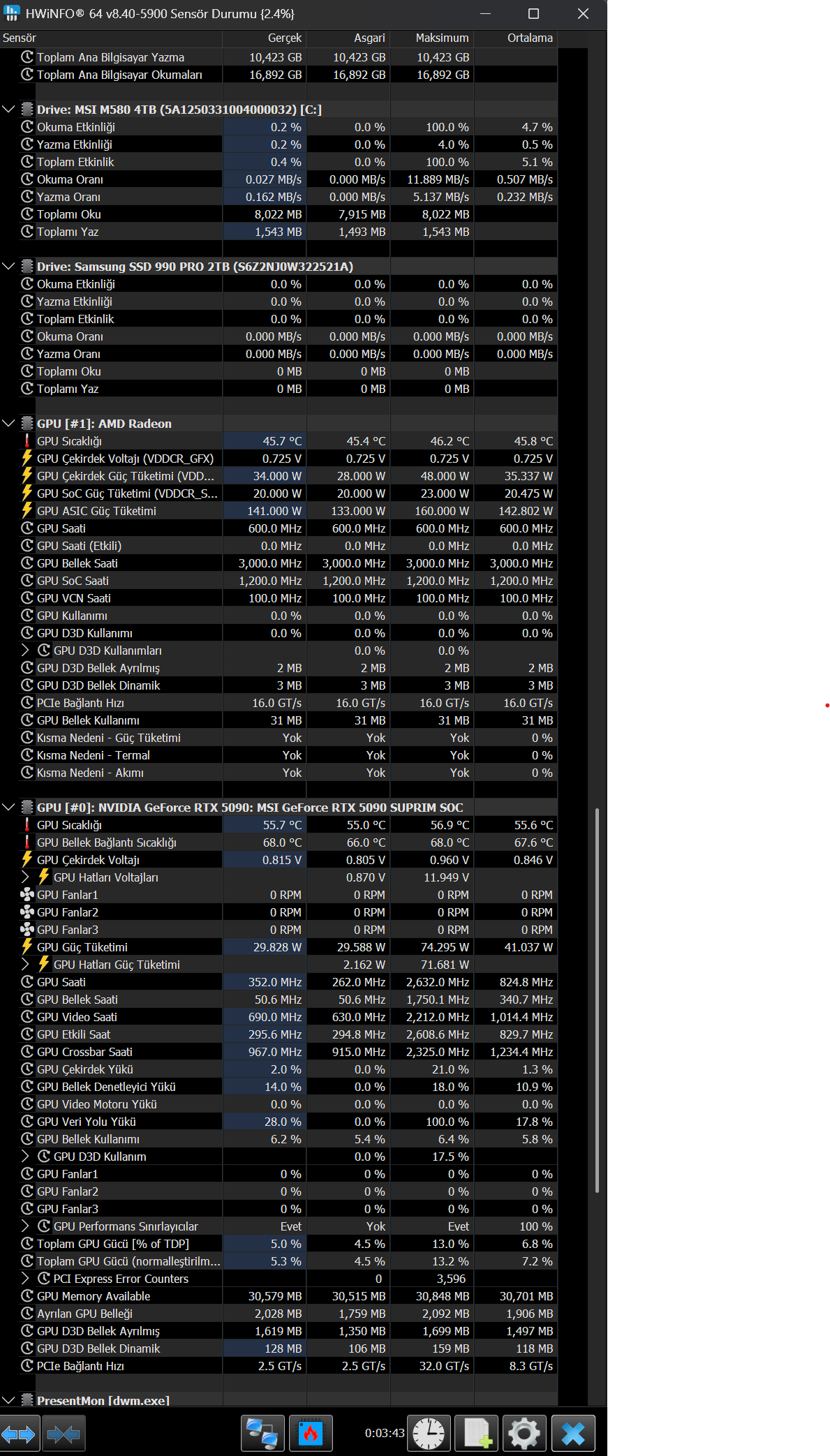
Task: Click fan icon beside GPU Fanları3 RPM row
Action: (x=27, y=930)
